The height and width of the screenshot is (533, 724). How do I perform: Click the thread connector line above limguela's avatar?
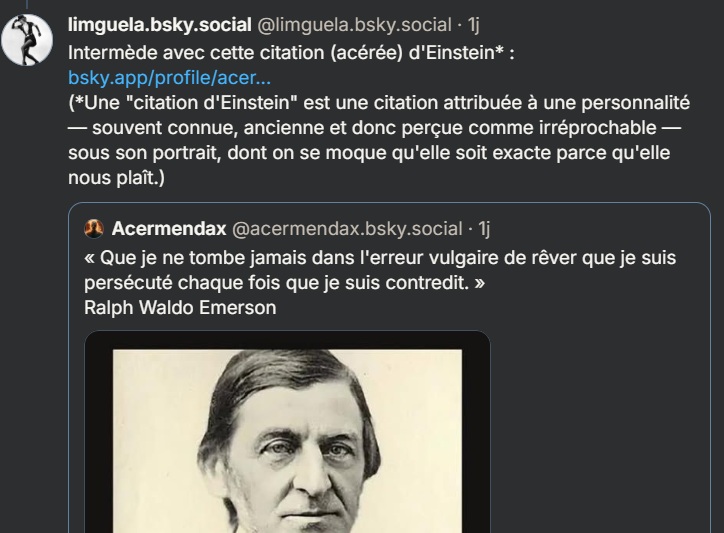[x=27, y=5]
